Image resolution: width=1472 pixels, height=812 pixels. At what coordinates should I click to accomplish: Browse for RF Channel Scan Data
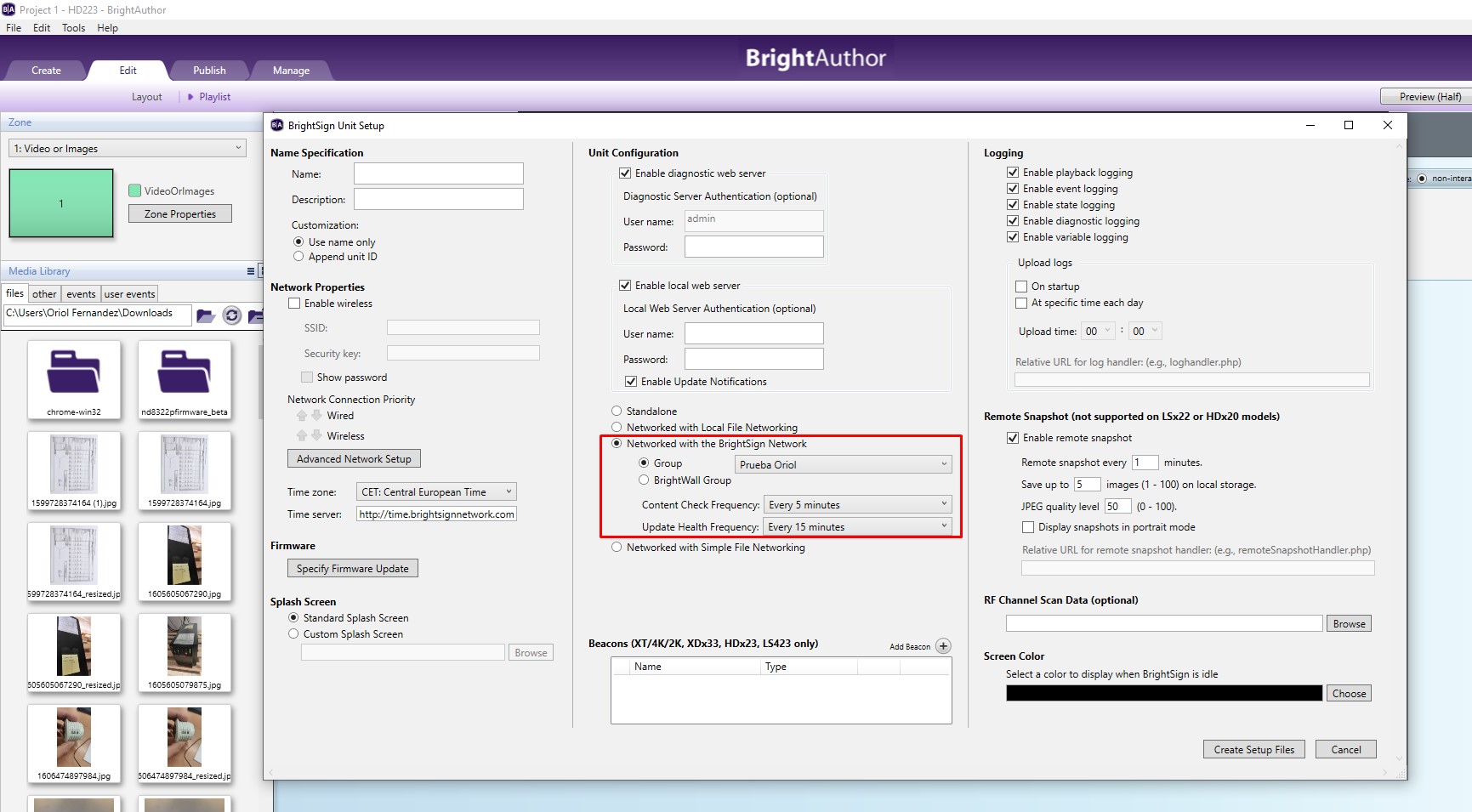point(1349,624)
